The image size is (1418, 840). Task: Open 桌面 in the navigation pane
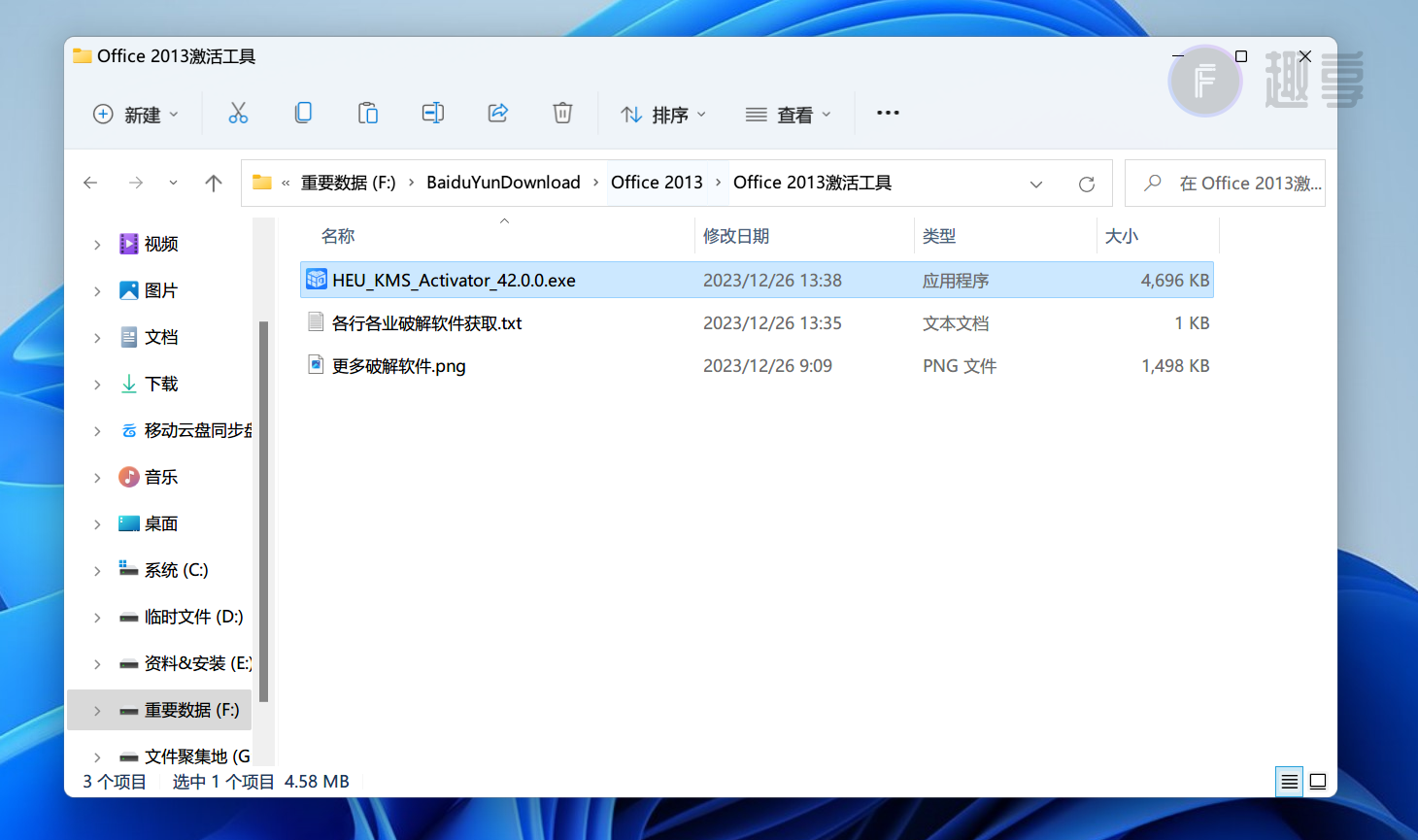(x=161, y=523)
